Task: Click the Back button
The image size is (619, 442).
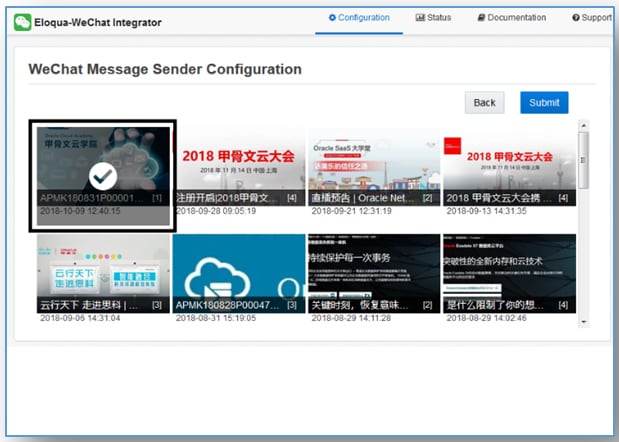Action: pos(484,103)
